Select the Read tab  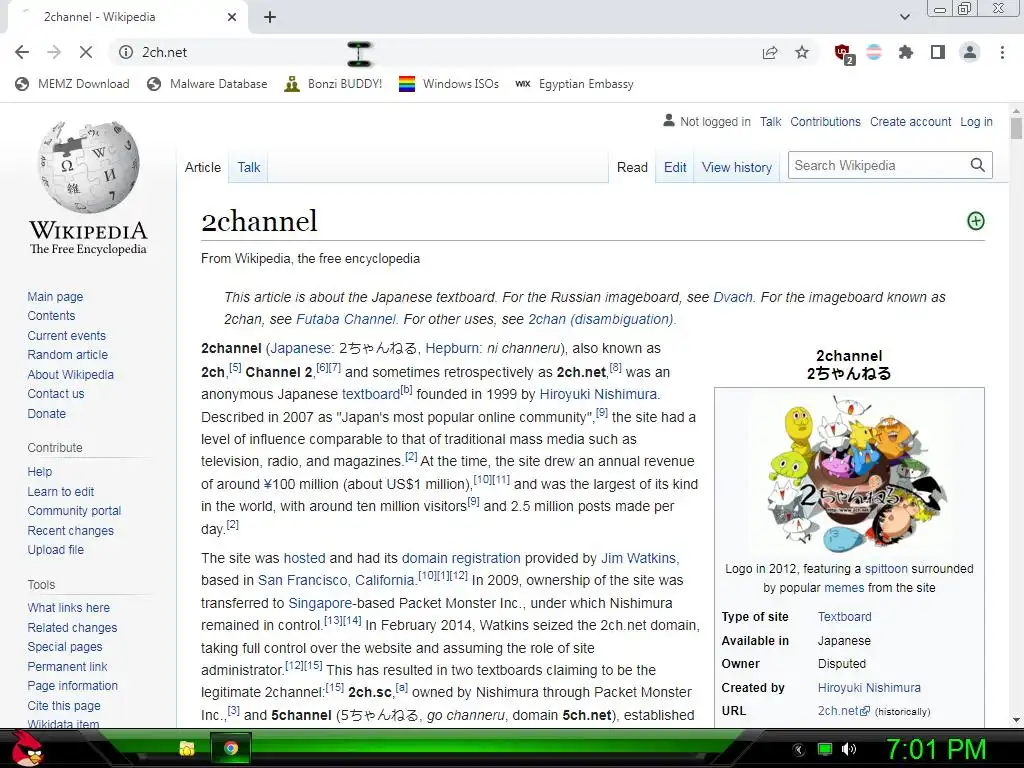click(632, 167)
